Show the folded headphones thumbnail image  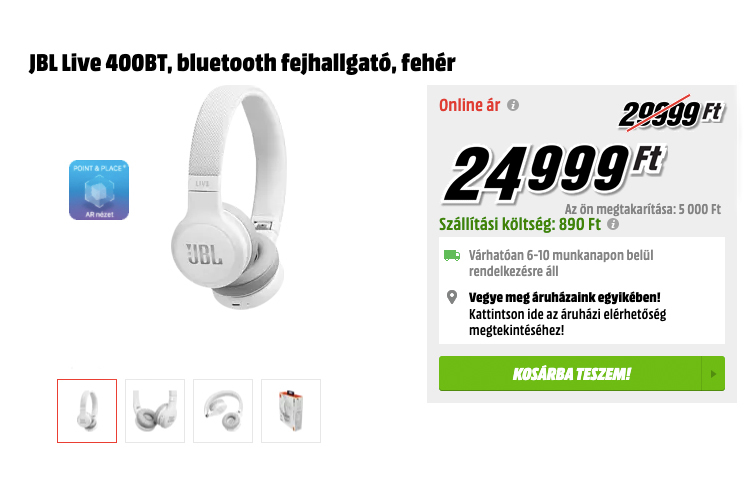[x=155, y=411]
